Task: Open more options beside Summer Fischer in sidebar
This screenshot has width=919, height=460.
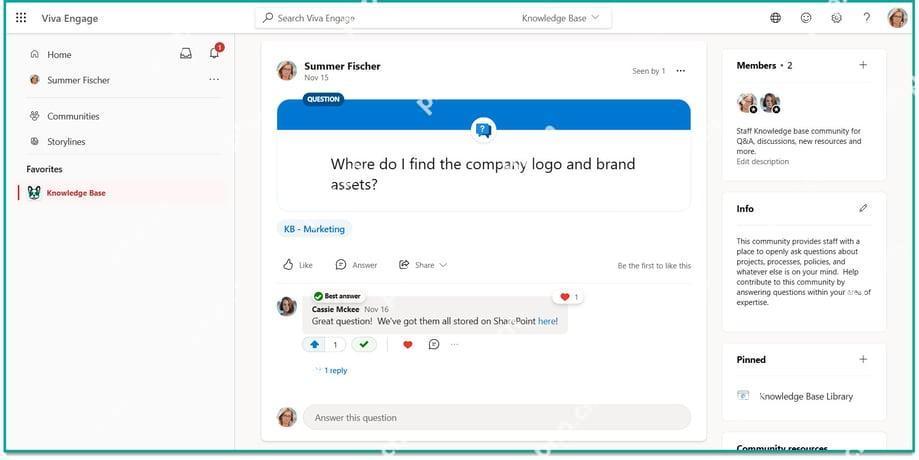Action: (214, 79)
